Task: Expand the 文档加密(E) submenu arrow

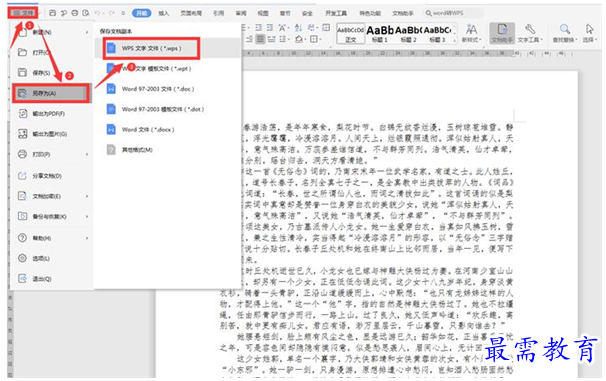Action: [x=87, y=196]
